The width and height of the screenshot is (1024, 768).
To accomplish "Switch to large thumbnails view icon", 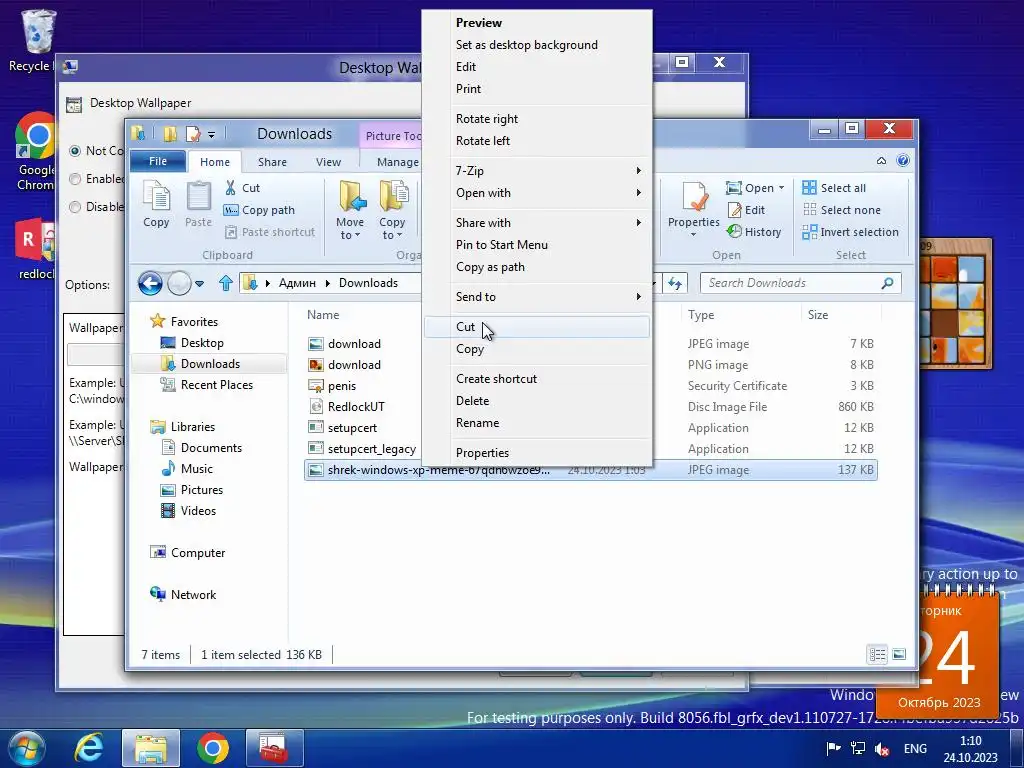I will point(899,654).
